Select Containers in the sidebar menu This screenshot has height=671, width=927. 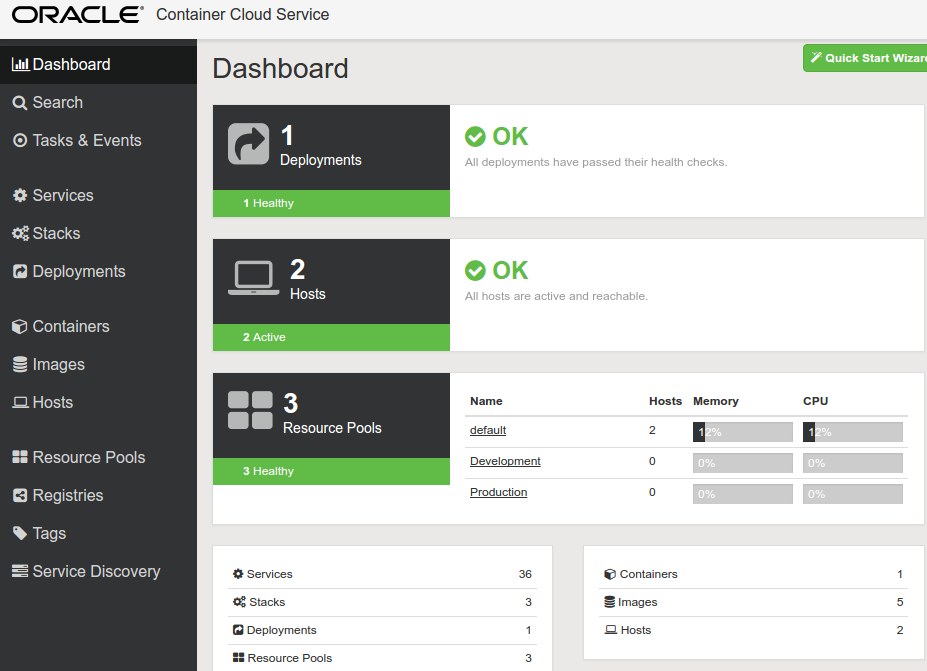[98, 326]
